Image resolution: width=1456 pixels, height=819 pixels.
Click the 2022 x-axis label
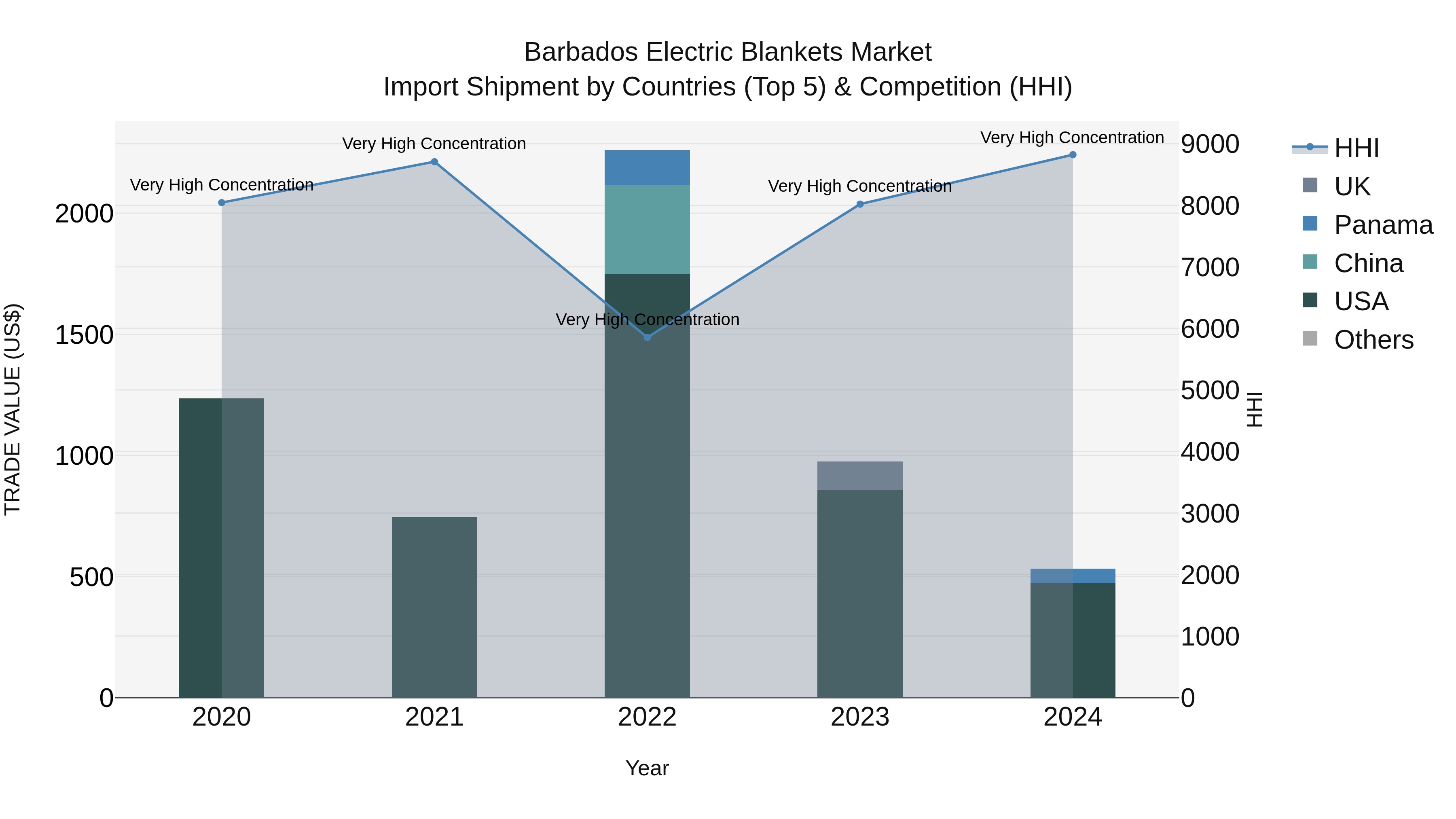tap(647, 717)
